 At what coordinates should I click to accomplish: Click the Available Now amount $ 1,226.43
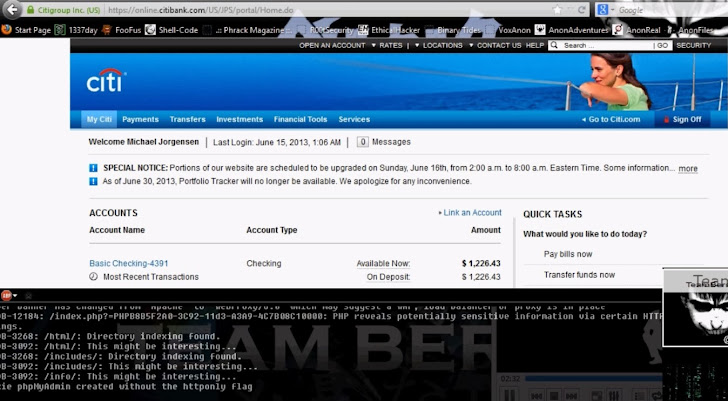click(x=481, y=263)
